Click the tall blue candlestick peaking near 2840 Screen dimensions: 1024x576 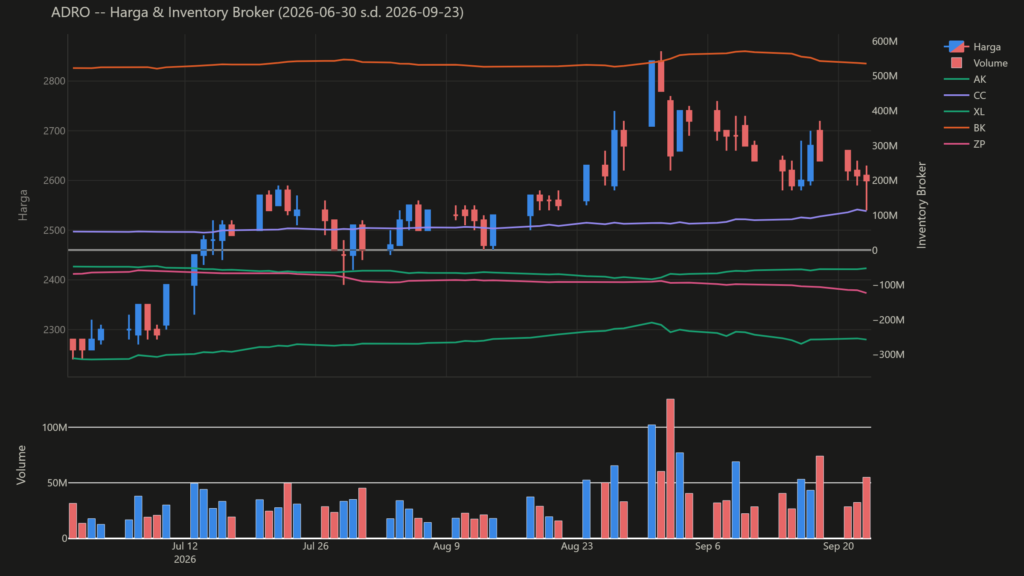point(652,93)
